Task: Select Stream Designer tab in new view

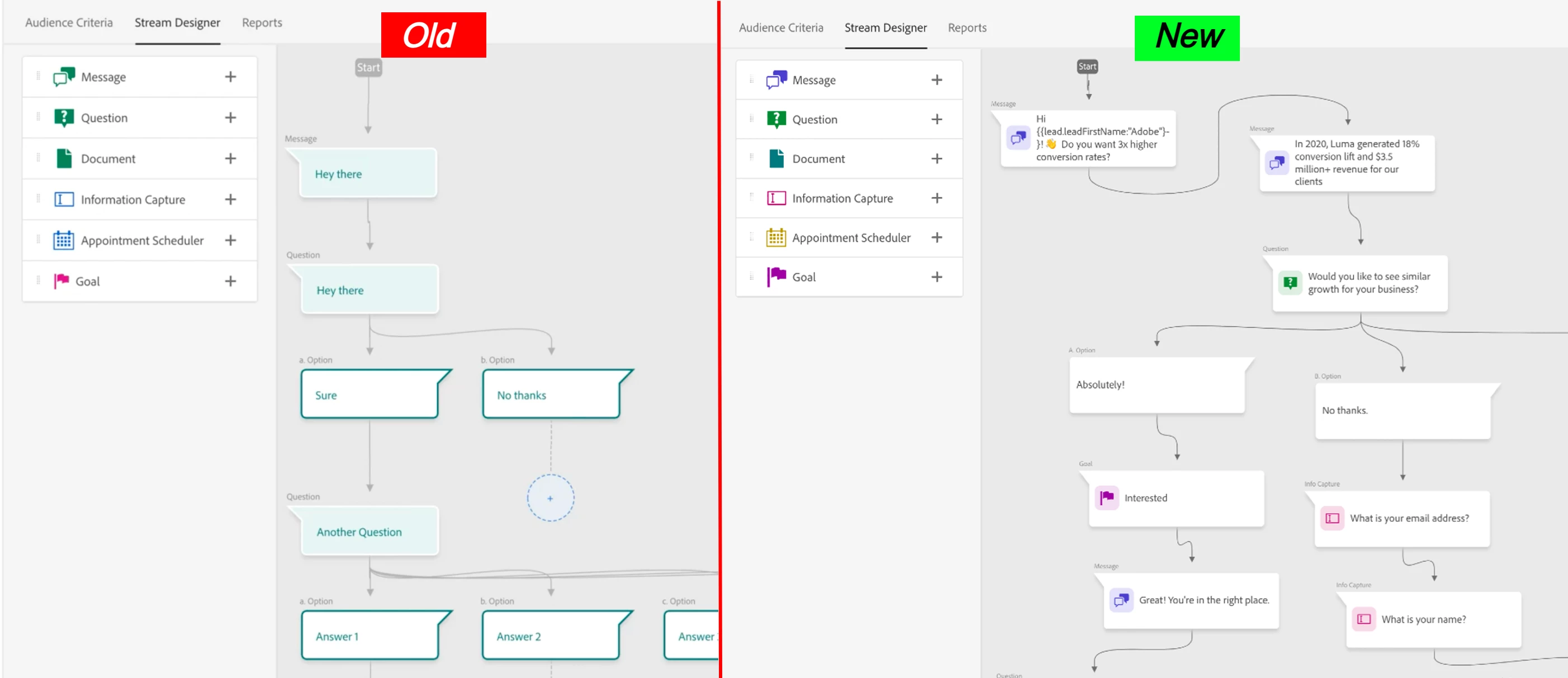Action: tap(885, 27)
